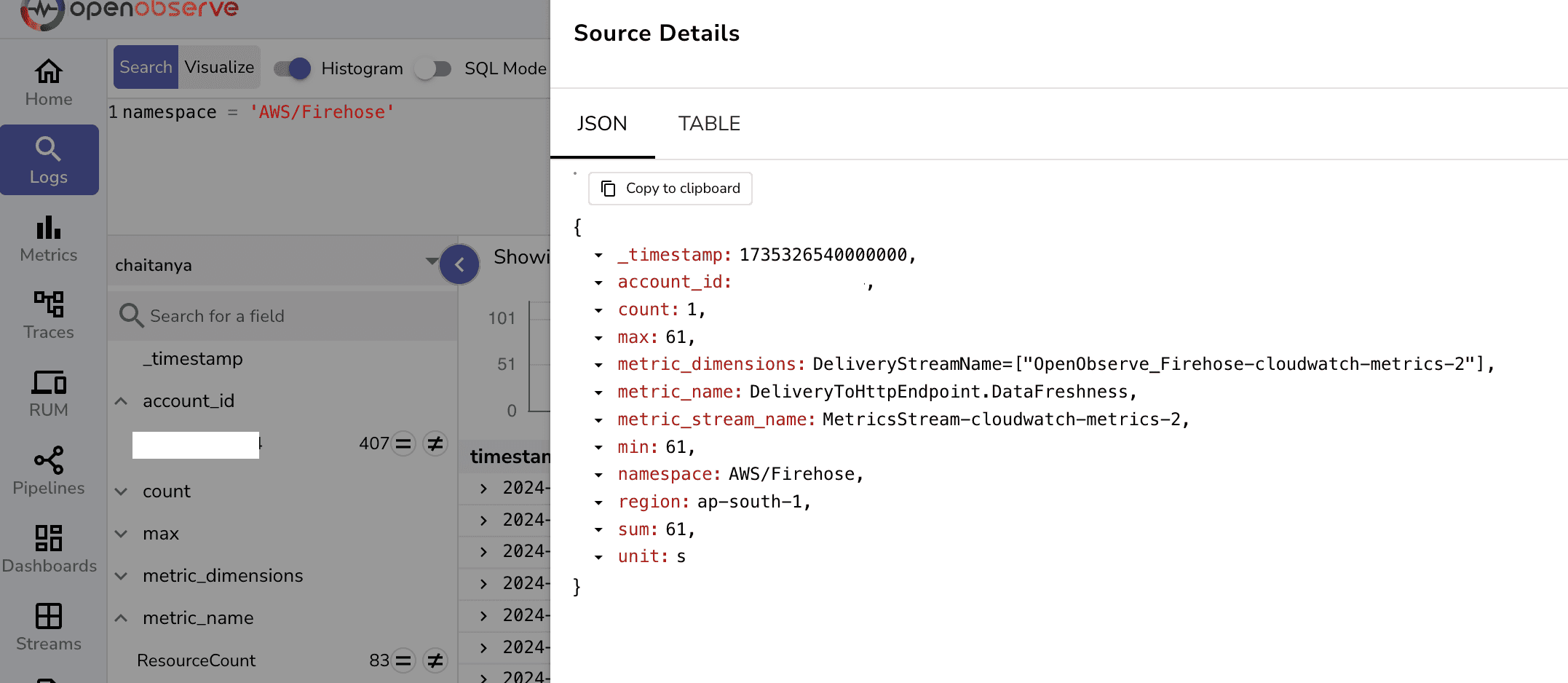This screenshot has height=683, width=1568.
Task: Toggle the Histogram switch off
Action: (291, 68)
